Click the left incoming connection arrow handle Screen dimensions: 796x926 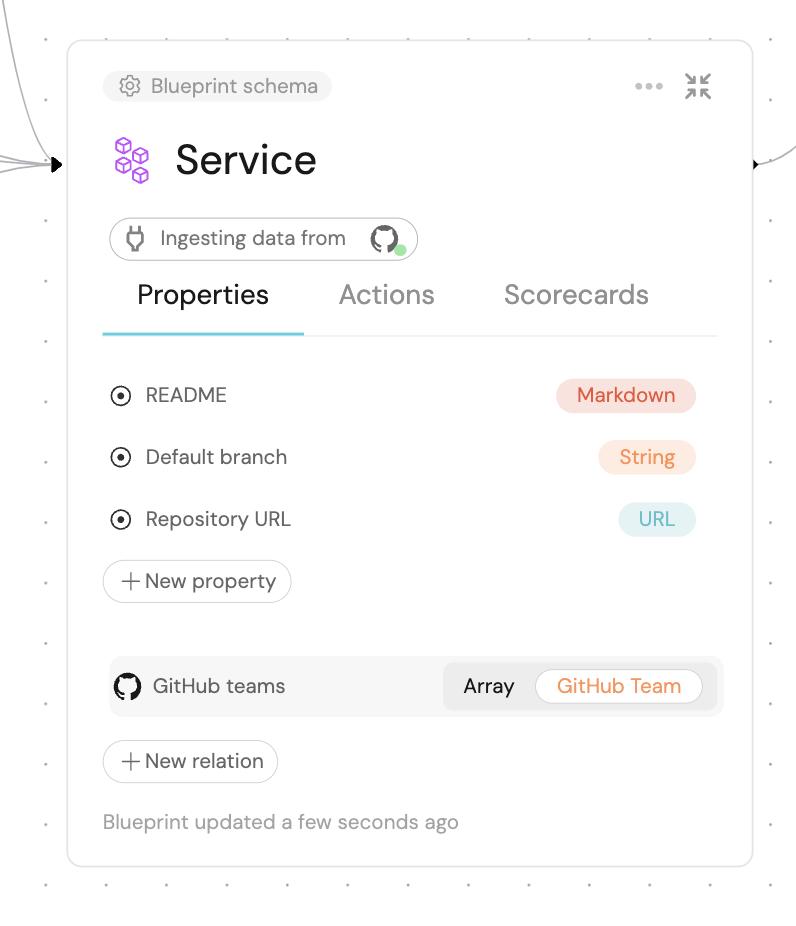tap(56, 164)
